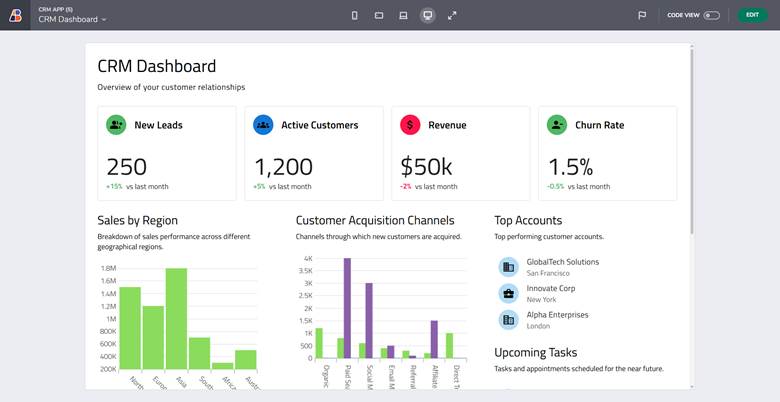
Task: Select the desktop monitor preview icon
Action: pyautogui.click(x=428, y=15)
